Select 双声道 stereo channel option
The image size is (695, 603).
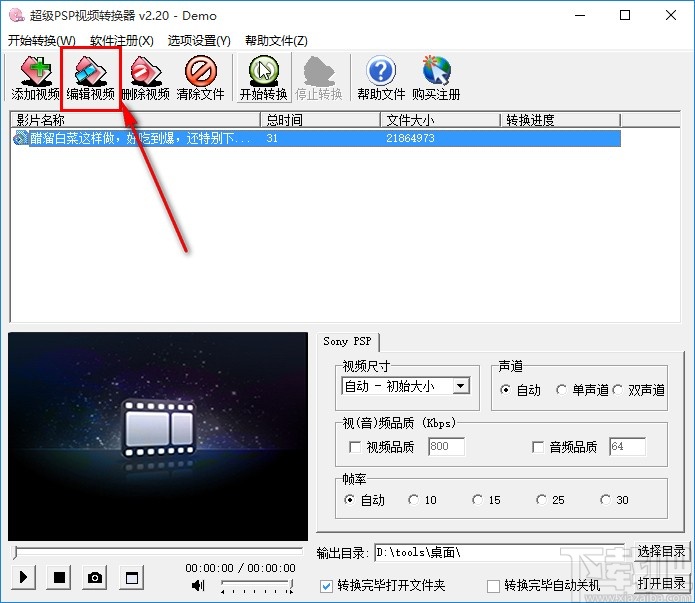pyautogui.click(x=617, y=390)
